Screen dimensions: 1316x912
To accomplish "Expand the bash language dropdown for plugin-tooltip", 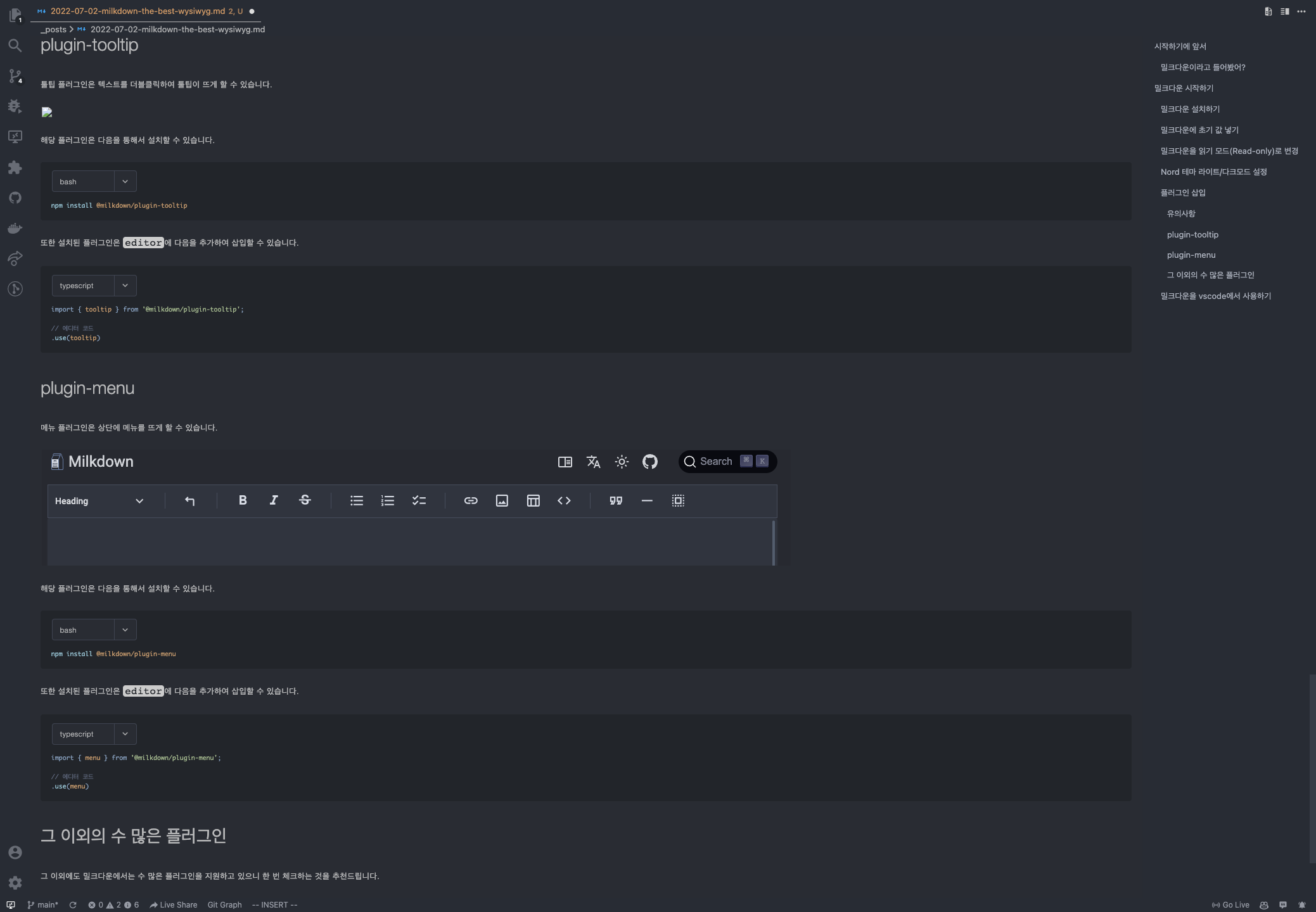I will pyautogui.click(x=125, y=182).
